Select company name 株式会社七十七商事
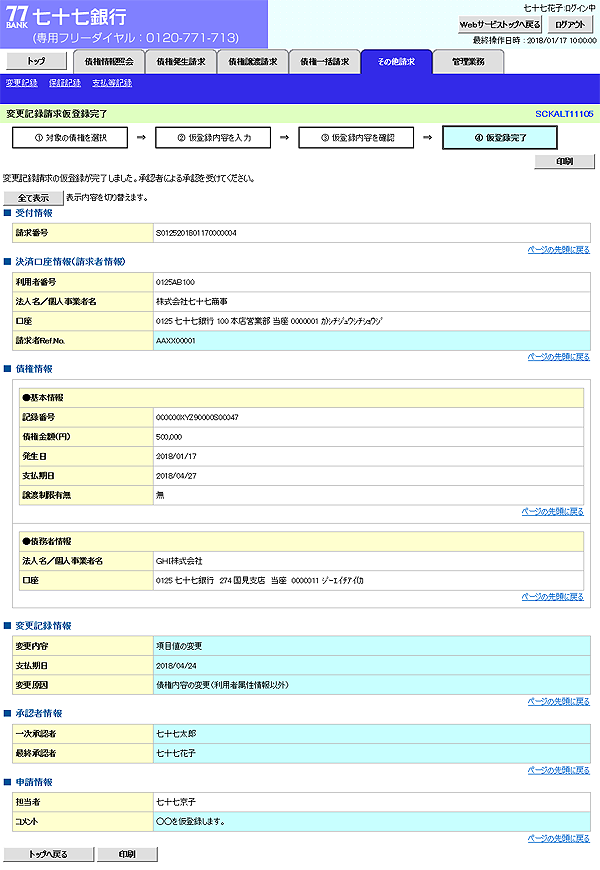The height and width of the screenshot is (870, 600). (x=192, y=302)
